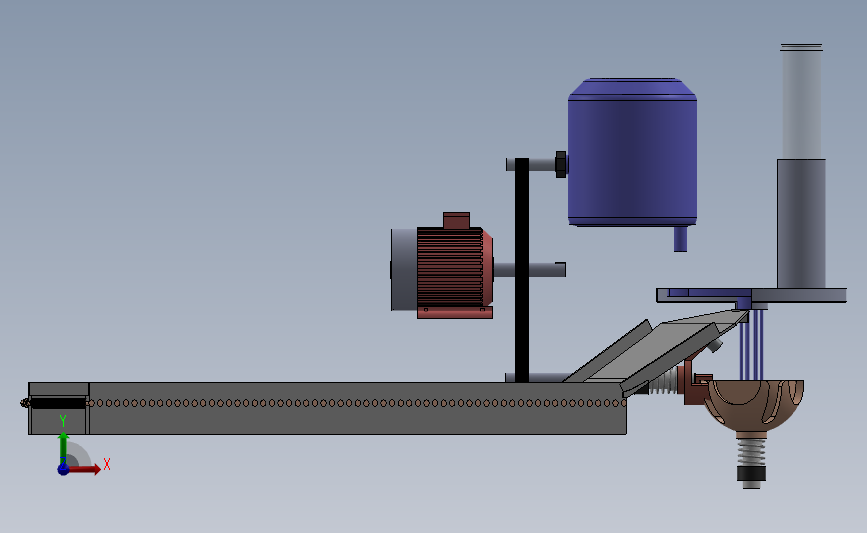Select the horizontal platform plate under the column
This screenshot has width=867, height=533.
[751, 295]
